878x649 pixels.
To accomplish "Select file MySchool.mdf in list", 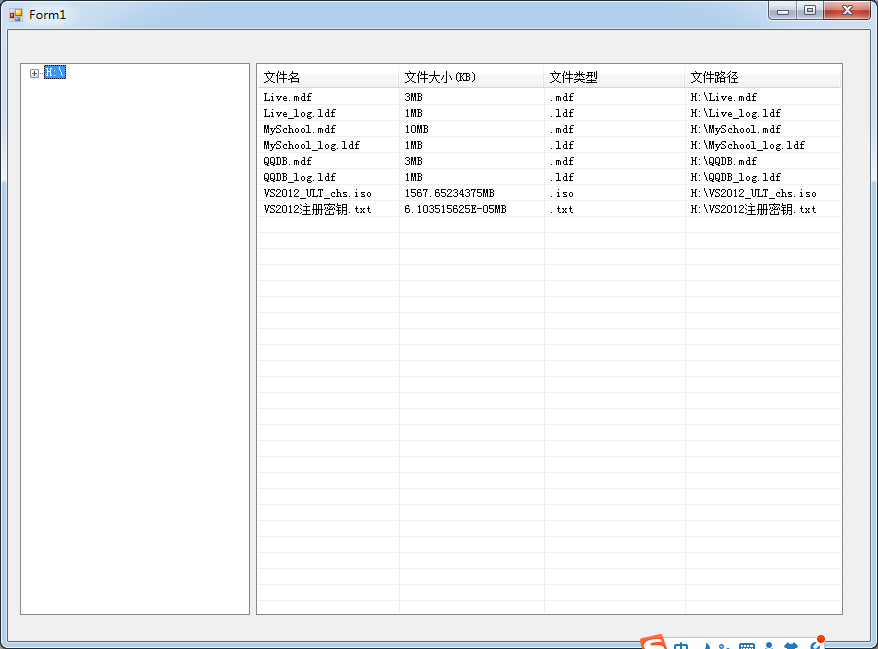I will (300, 129).
